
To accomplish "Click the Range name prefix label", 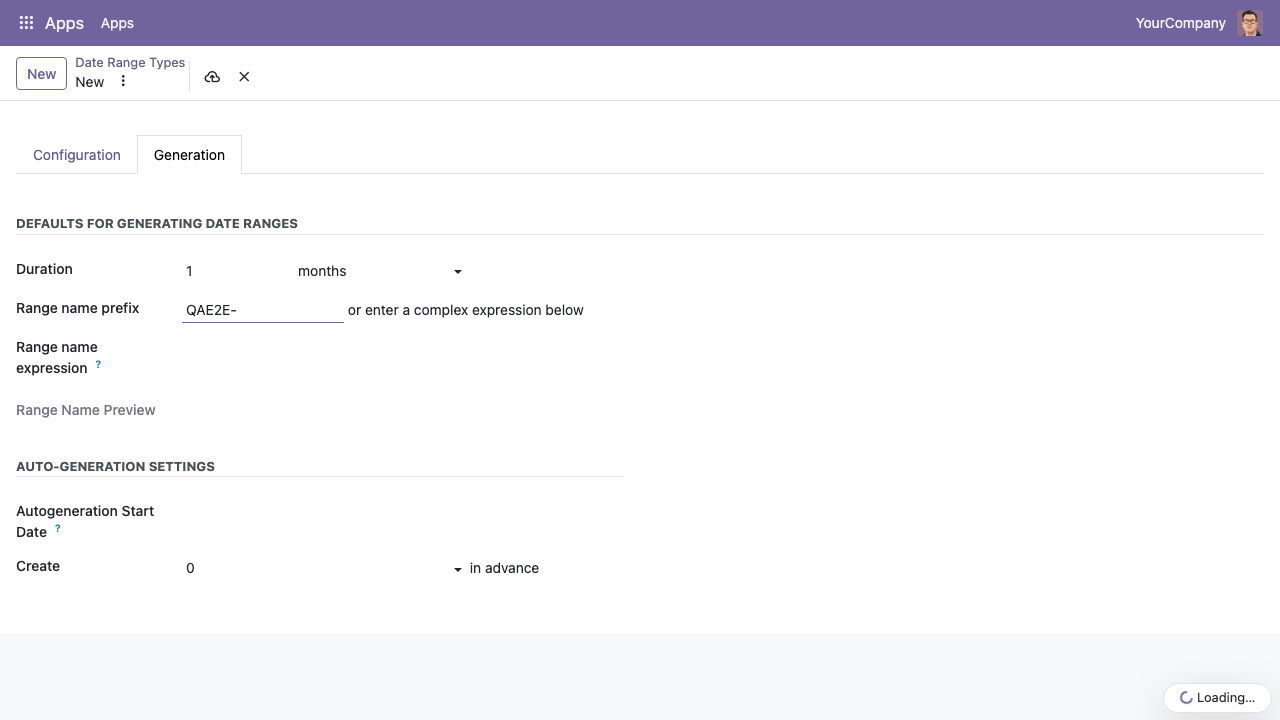I will [78, 308].
